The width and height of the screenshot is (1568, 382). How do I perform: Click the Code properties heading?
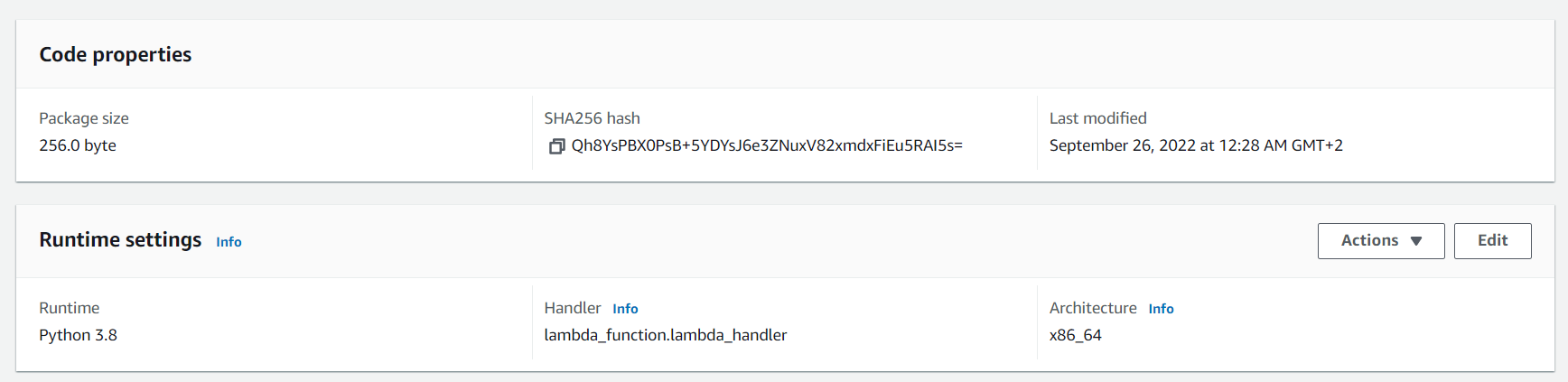pos(116,55)
